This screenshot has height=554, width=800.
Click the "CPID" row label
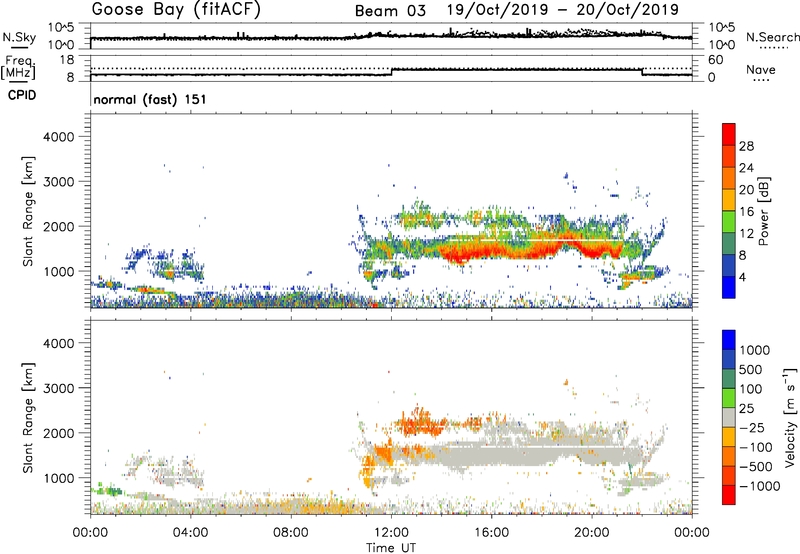(22, 95)
